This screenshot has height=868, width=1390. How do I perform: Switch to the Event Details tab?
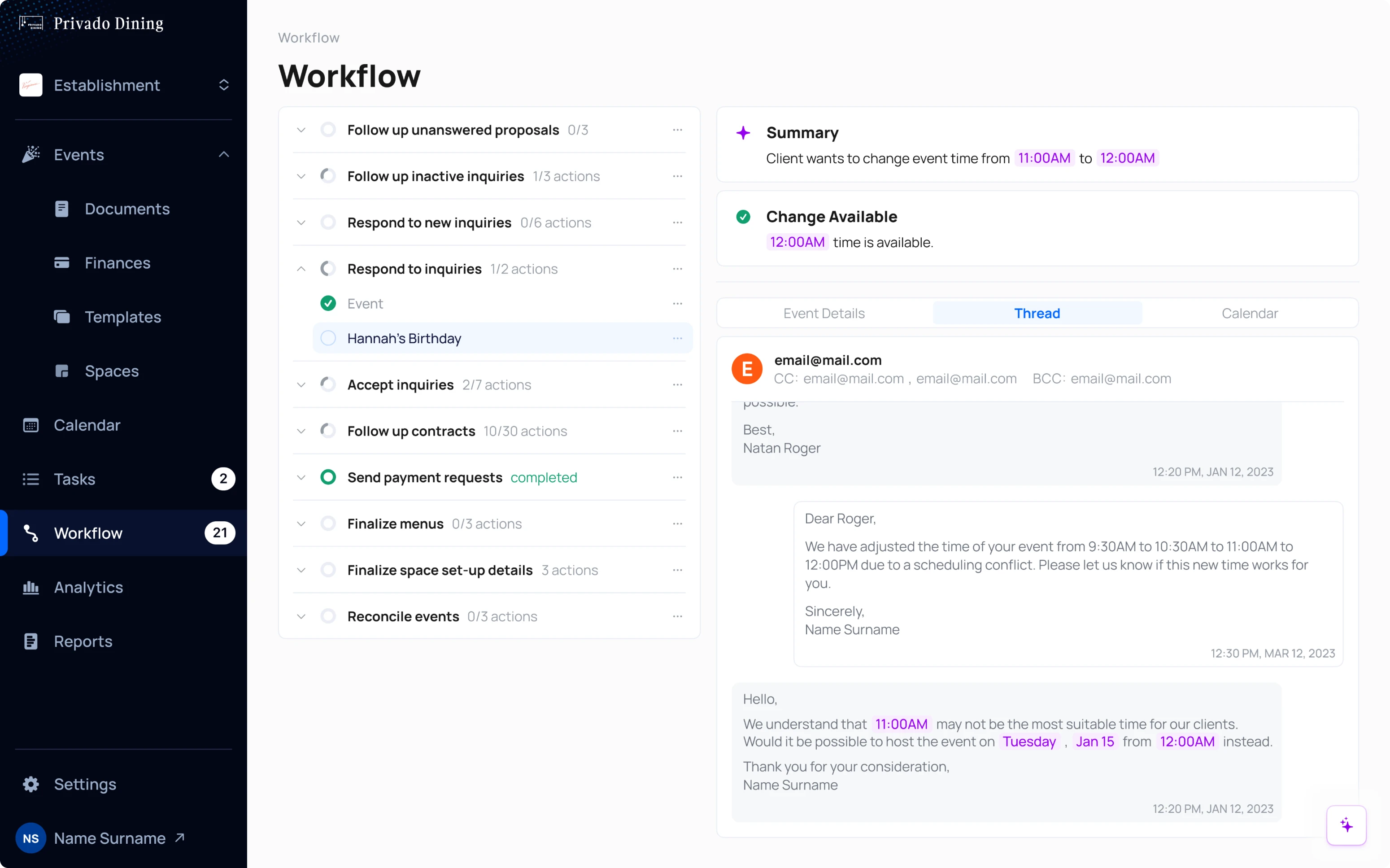pyautogui.click(x=824, y=313)
